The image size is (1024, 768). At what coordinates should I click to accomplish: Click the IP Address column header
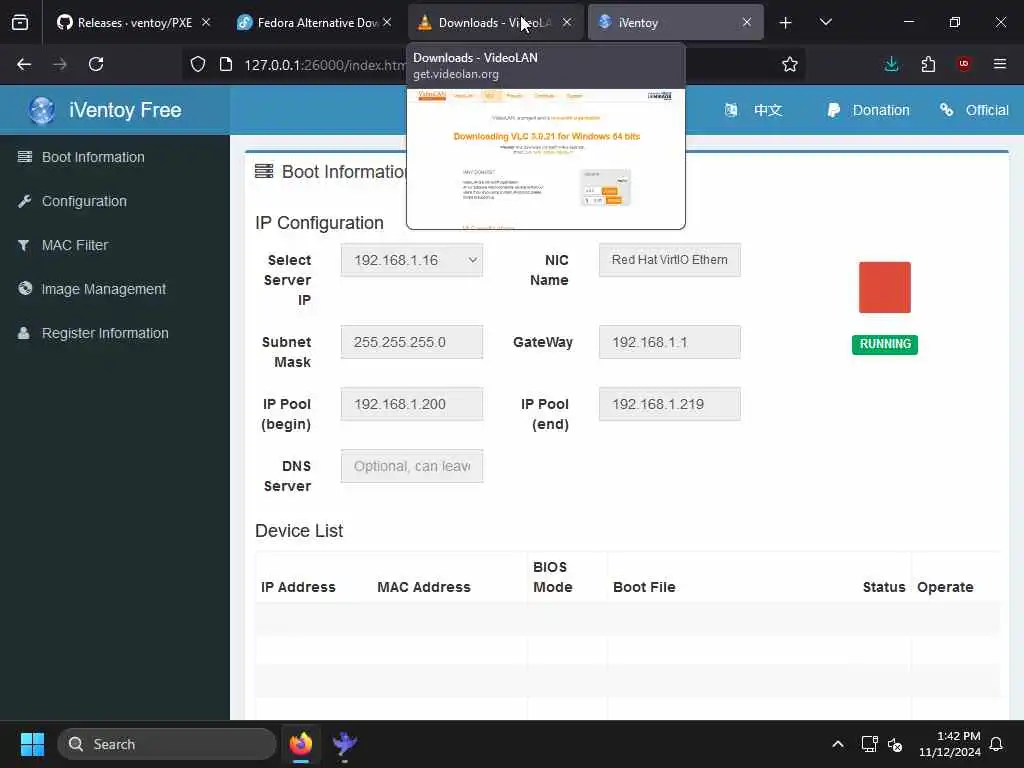(x=298, y=587)
